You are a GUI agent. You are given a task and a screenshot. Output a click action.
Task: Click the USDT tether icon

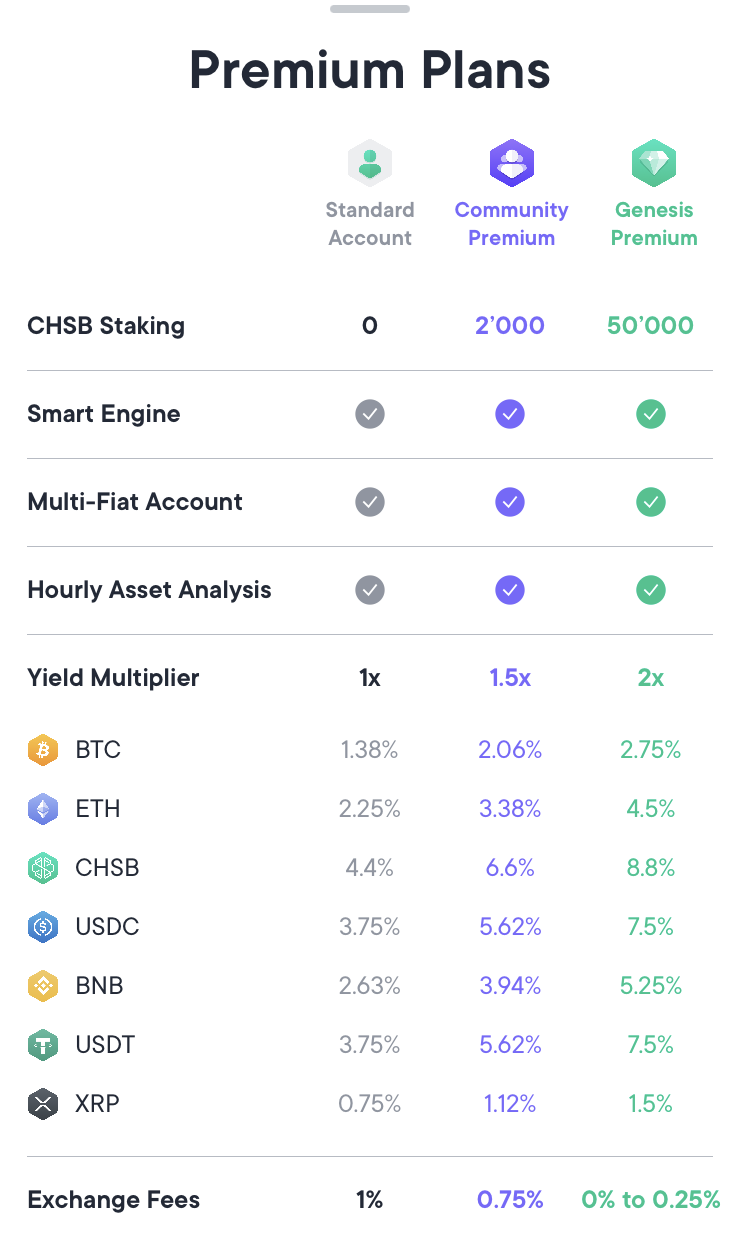tap(43, 1045)
